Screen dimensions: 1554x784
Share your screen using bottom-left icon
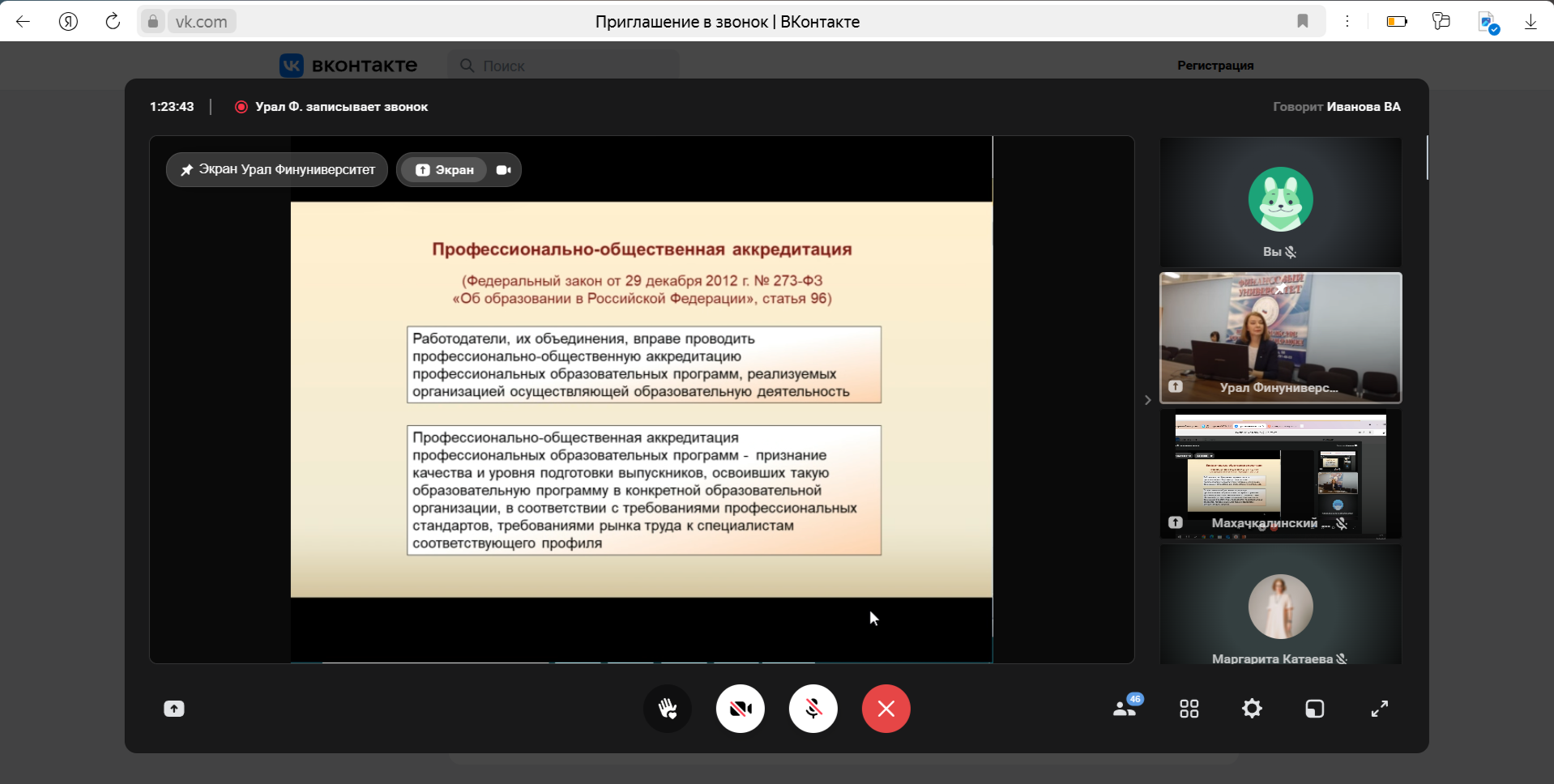click(174, 709)
